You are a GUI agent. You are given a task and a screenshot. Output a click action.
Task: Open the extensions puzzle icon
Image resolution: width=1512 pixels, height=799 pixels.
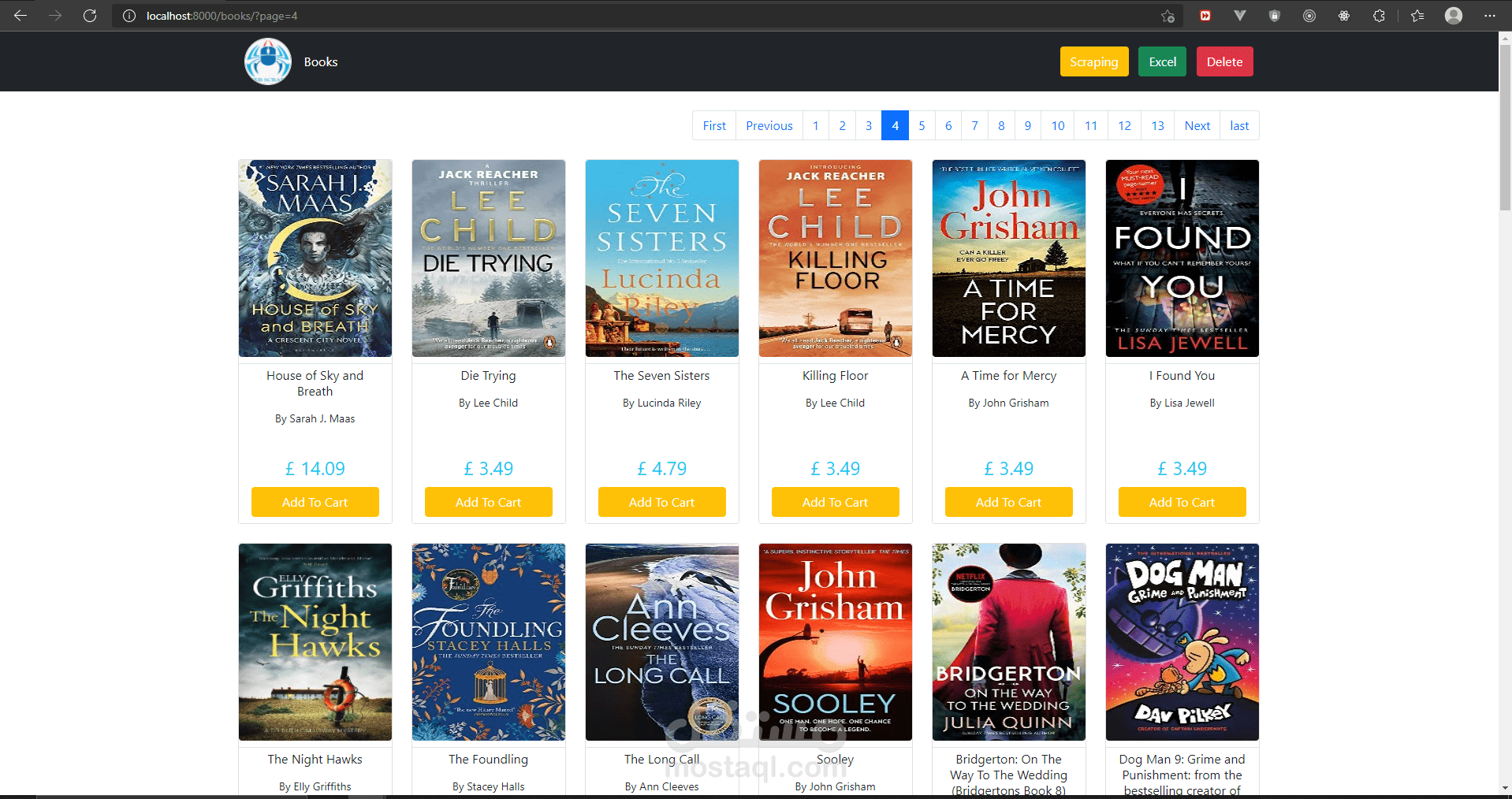pos(1379,16)
